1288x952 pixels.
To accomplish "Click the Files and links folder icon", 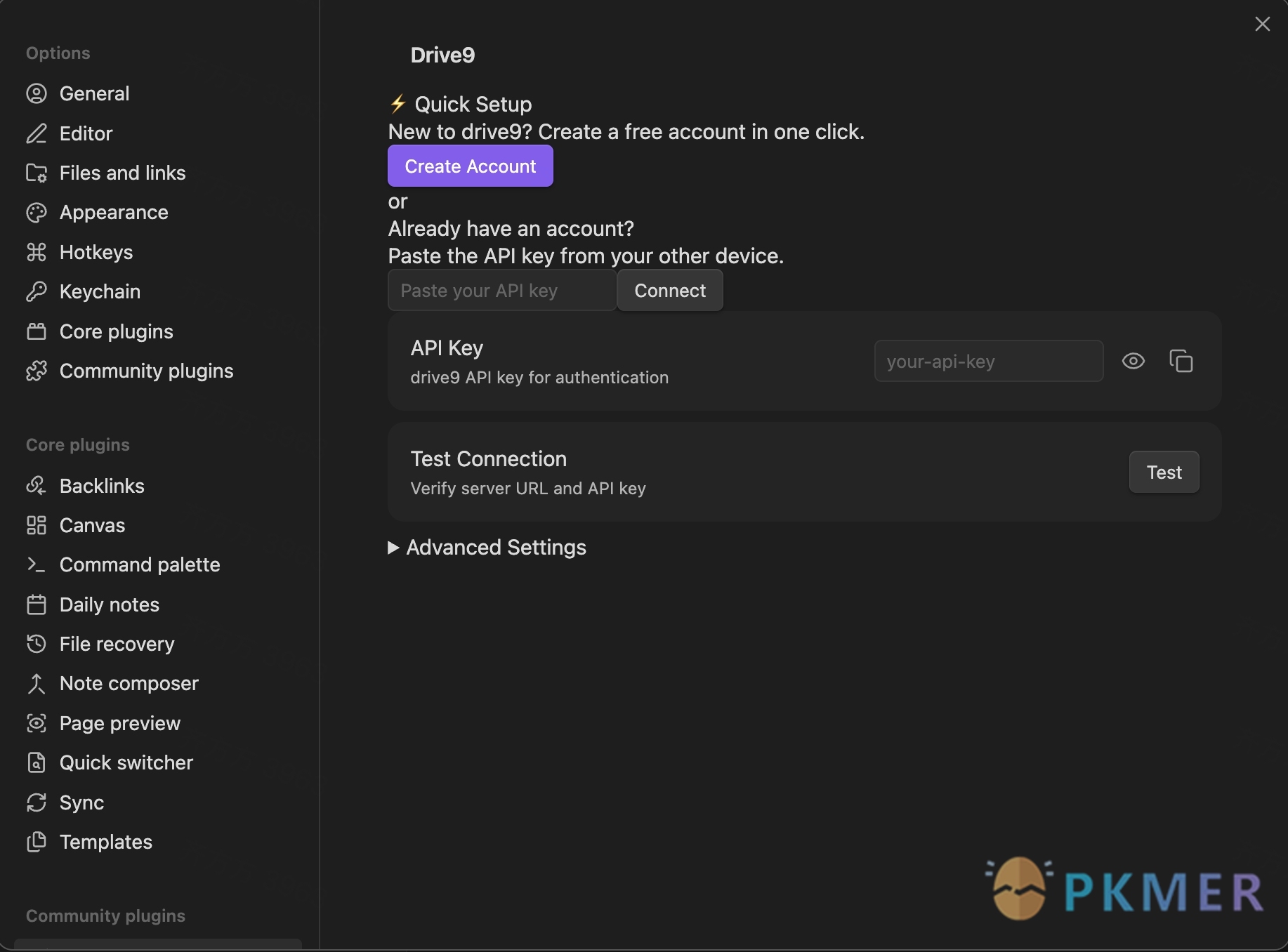I will (37, 173).
